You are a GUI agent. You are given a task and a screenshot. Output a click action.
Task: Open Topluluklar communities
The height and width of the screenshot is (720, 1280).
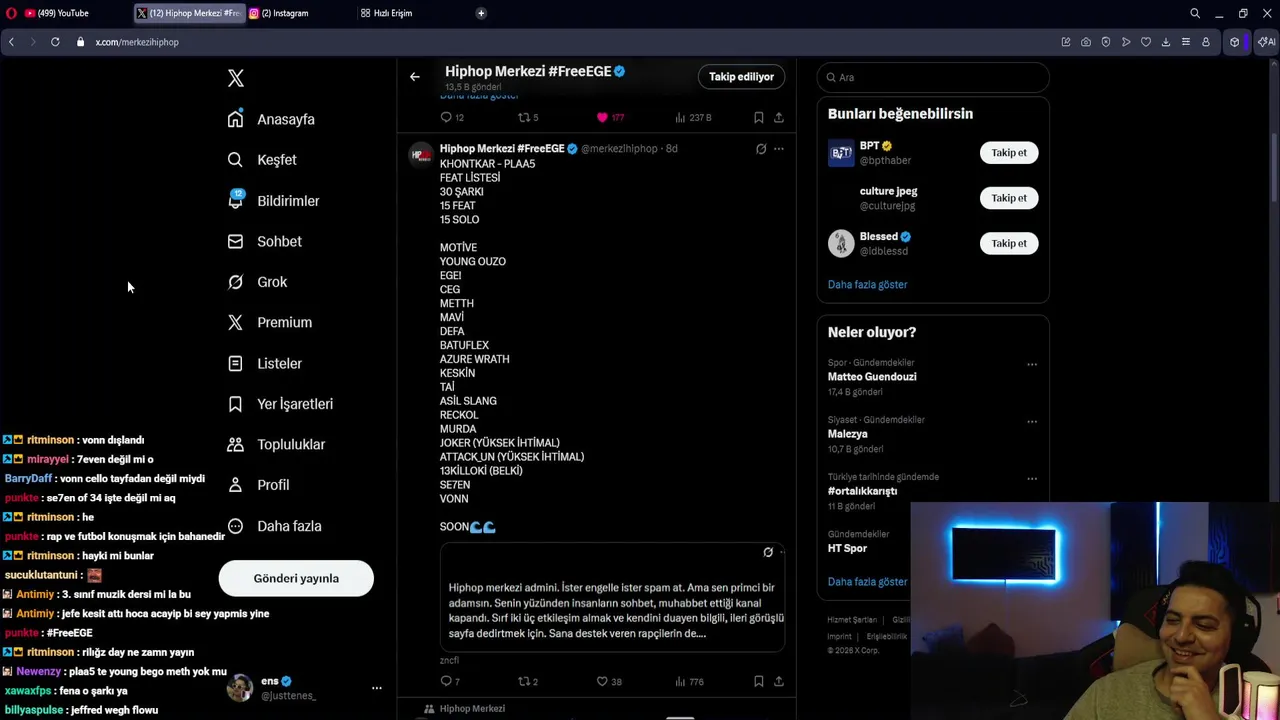[276, 444]
